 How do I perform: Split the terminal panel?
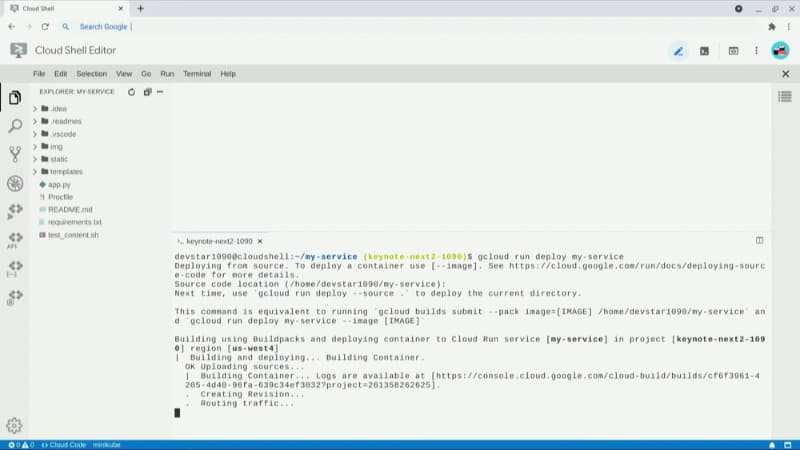(760, 240)
